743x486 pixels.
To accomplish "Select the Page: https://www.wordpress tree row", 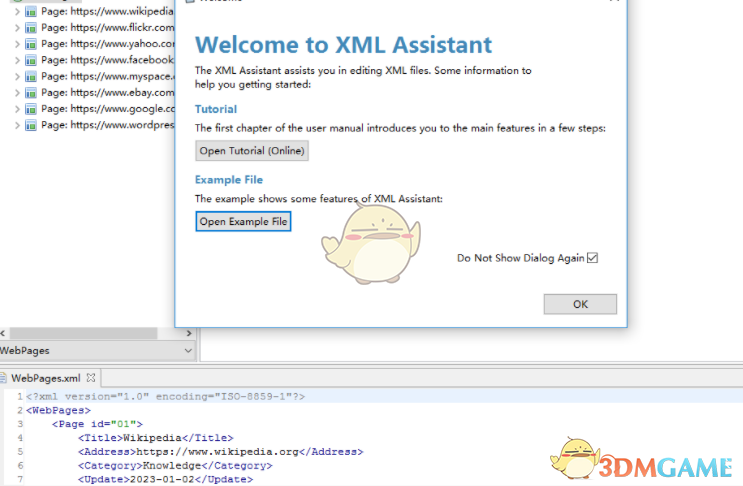I will click(x=108, y=126).
